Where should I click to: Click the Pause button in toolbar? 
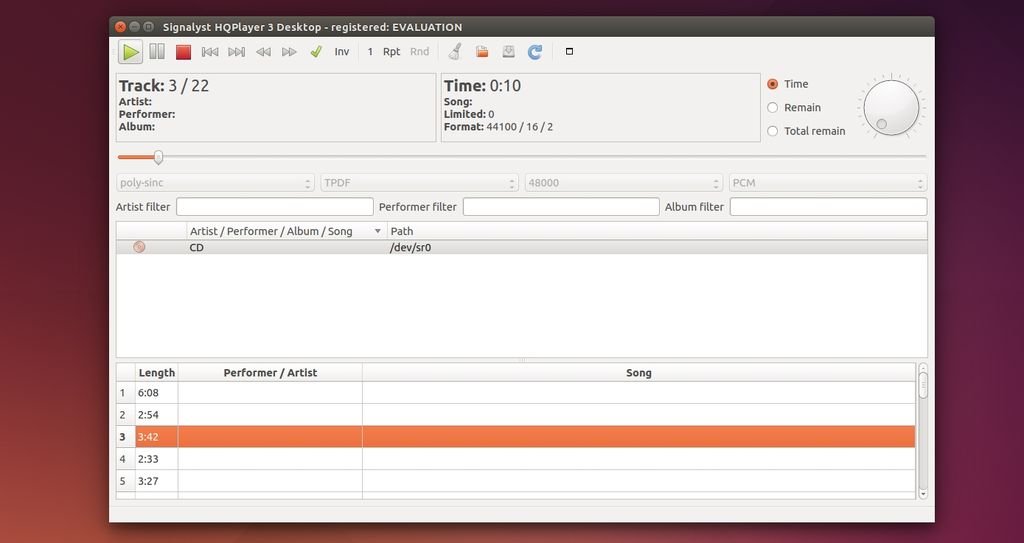click(x=157, y=52)
